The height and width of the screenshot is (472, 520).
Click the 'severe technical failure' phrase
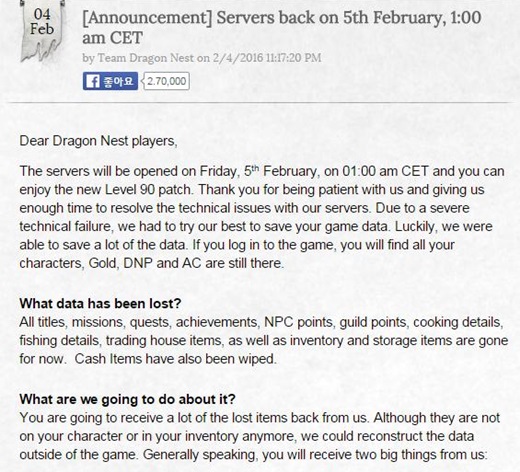244,217
